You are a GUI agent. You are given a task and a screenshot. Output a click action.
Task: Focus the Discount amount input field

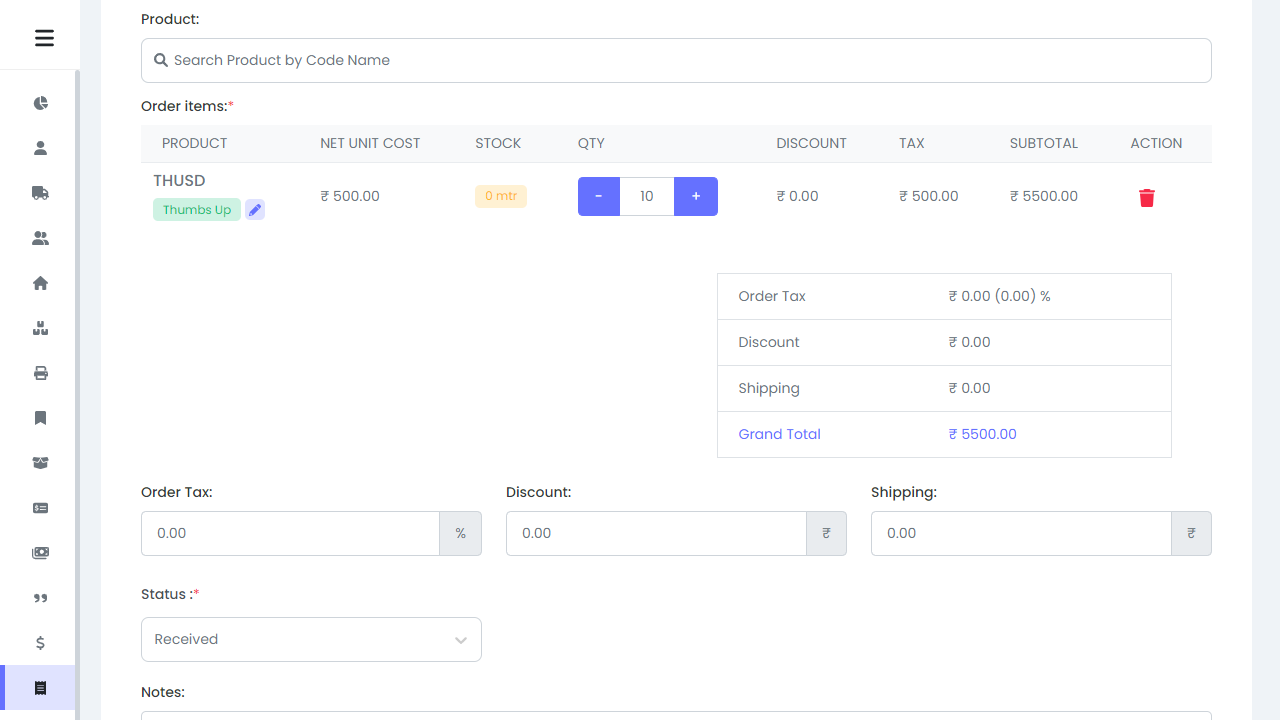coord(655,533)
